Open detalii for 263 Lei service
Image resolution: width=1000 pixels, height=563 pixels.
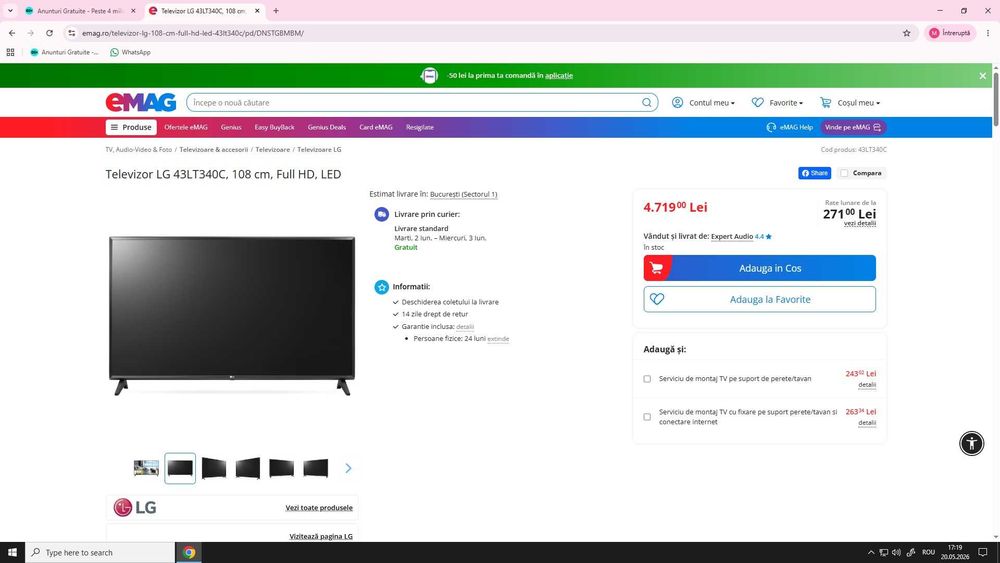click(867, 423)
